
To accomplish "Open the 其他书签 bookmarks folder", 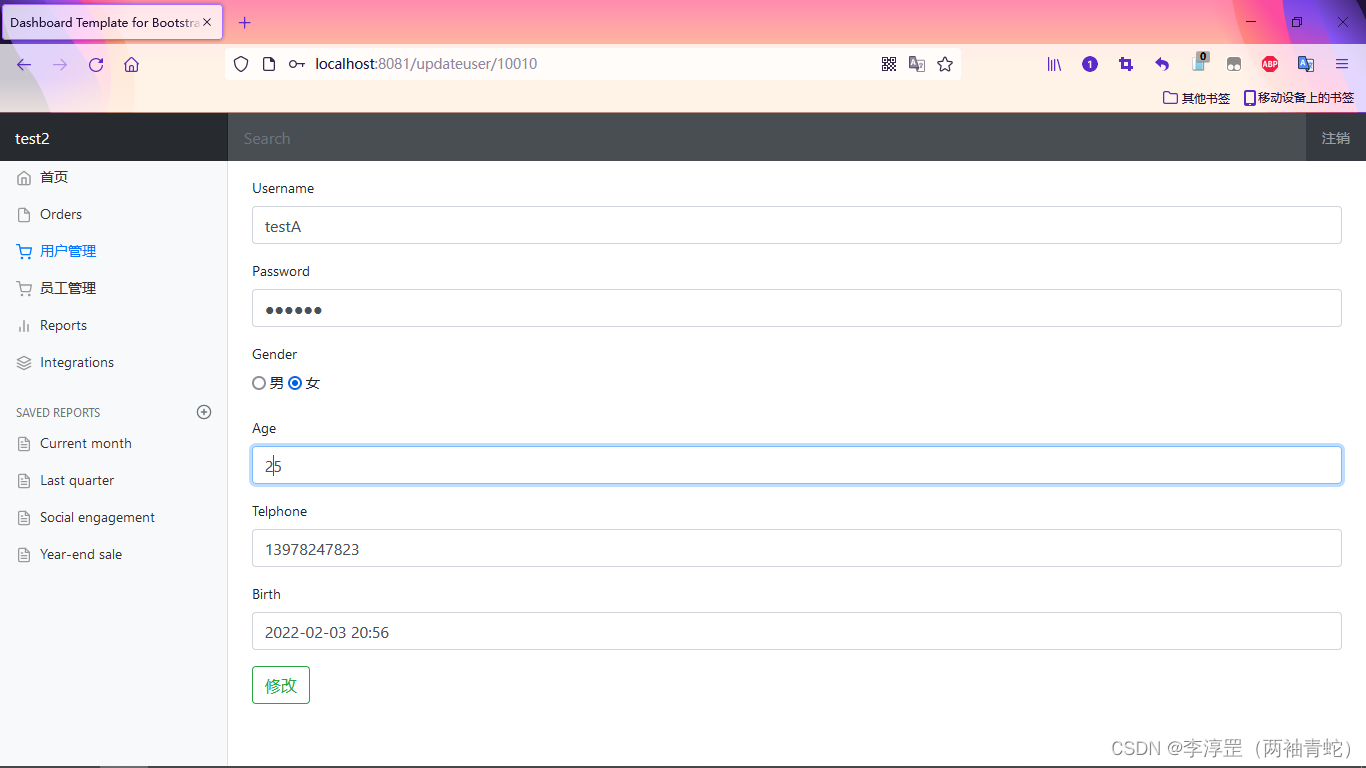I will pyautogui.click(x=1197, y=98).
